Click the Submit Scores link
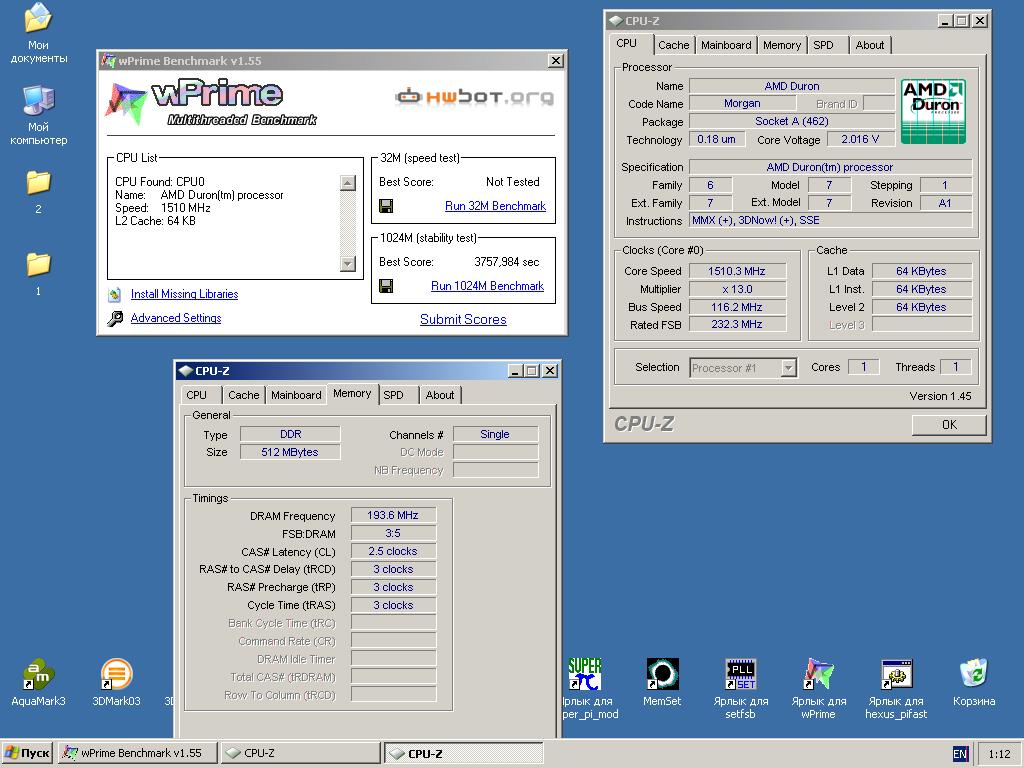Screen dimensions: 1024x768 463,319
